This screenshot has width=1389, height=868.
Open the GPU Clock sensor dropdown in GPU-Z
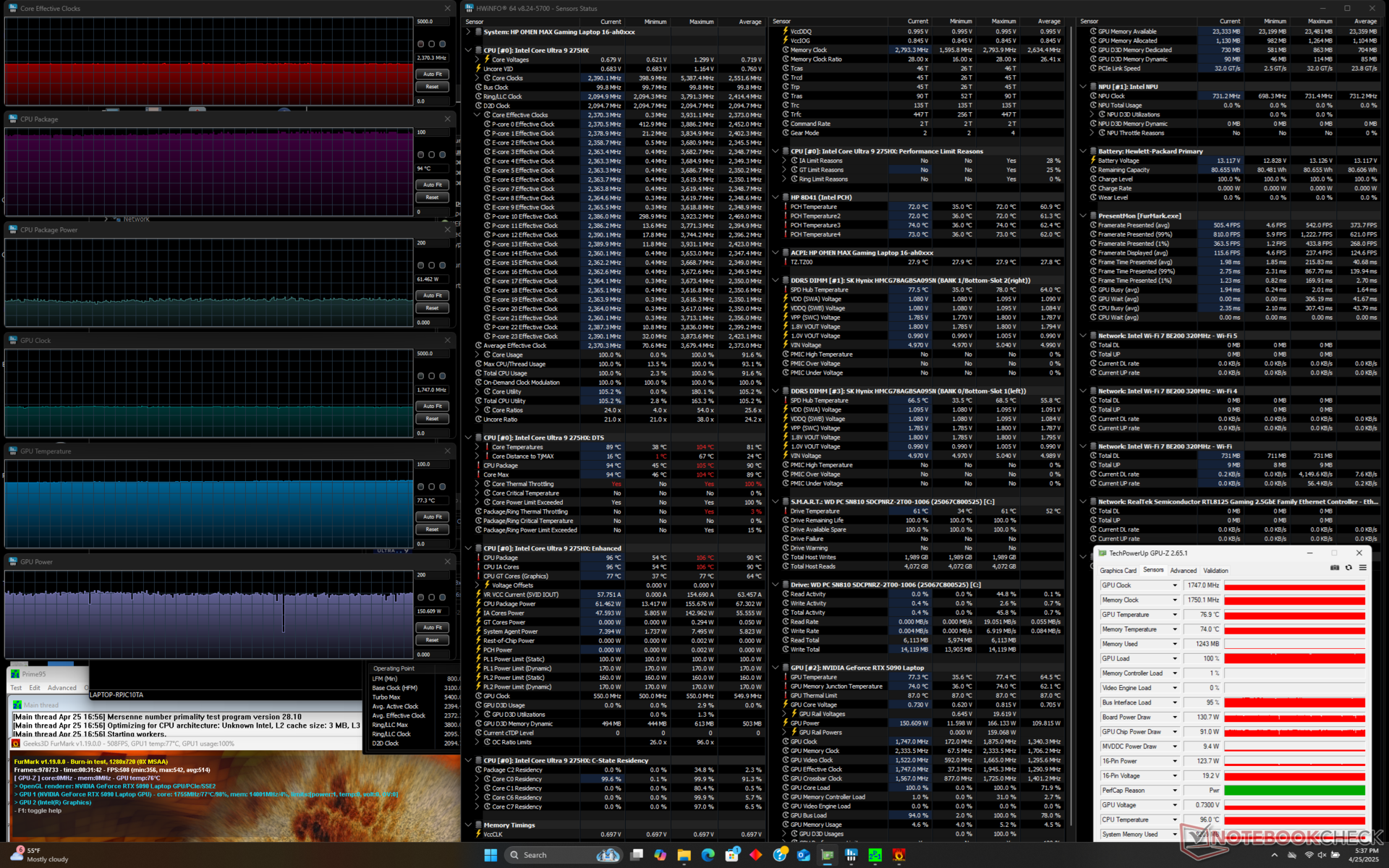[x=1174, y=585]
